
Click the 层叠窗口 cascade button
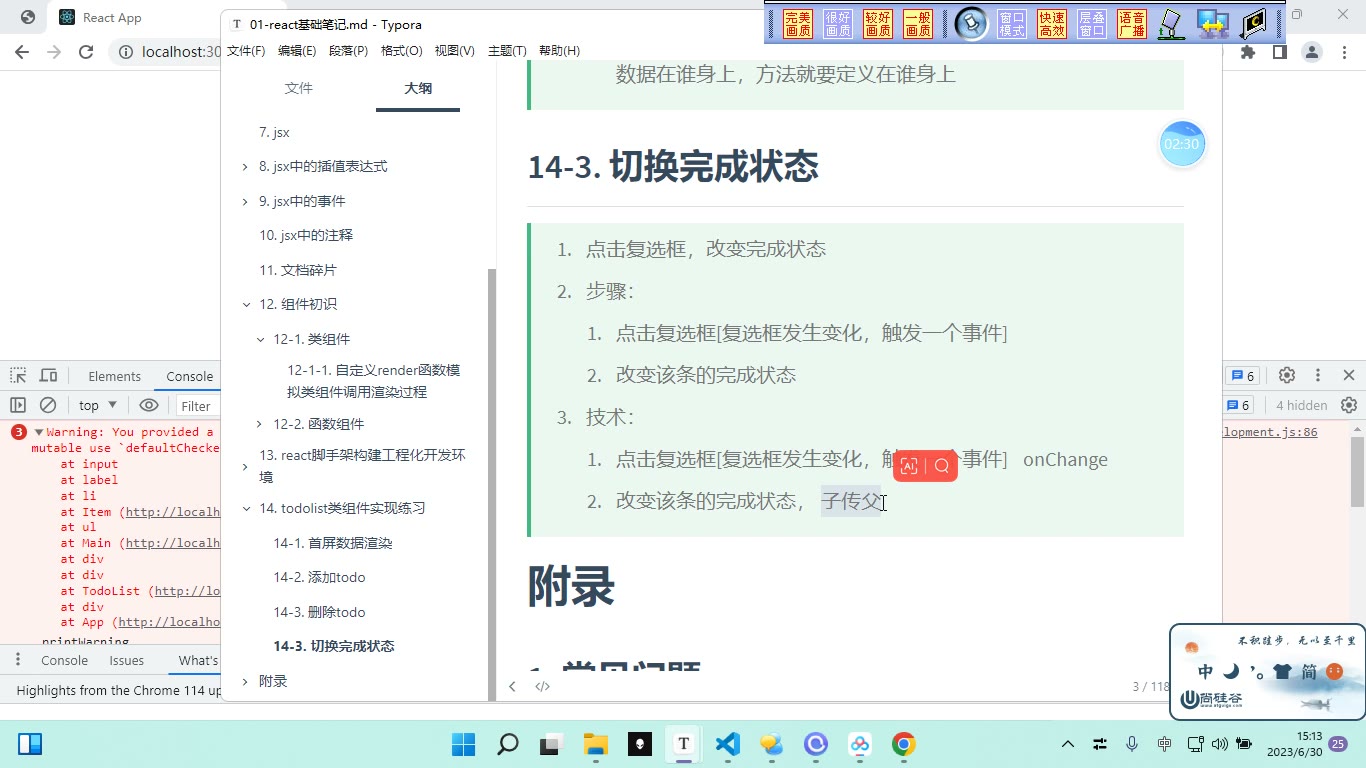(x=1092, y=24)
